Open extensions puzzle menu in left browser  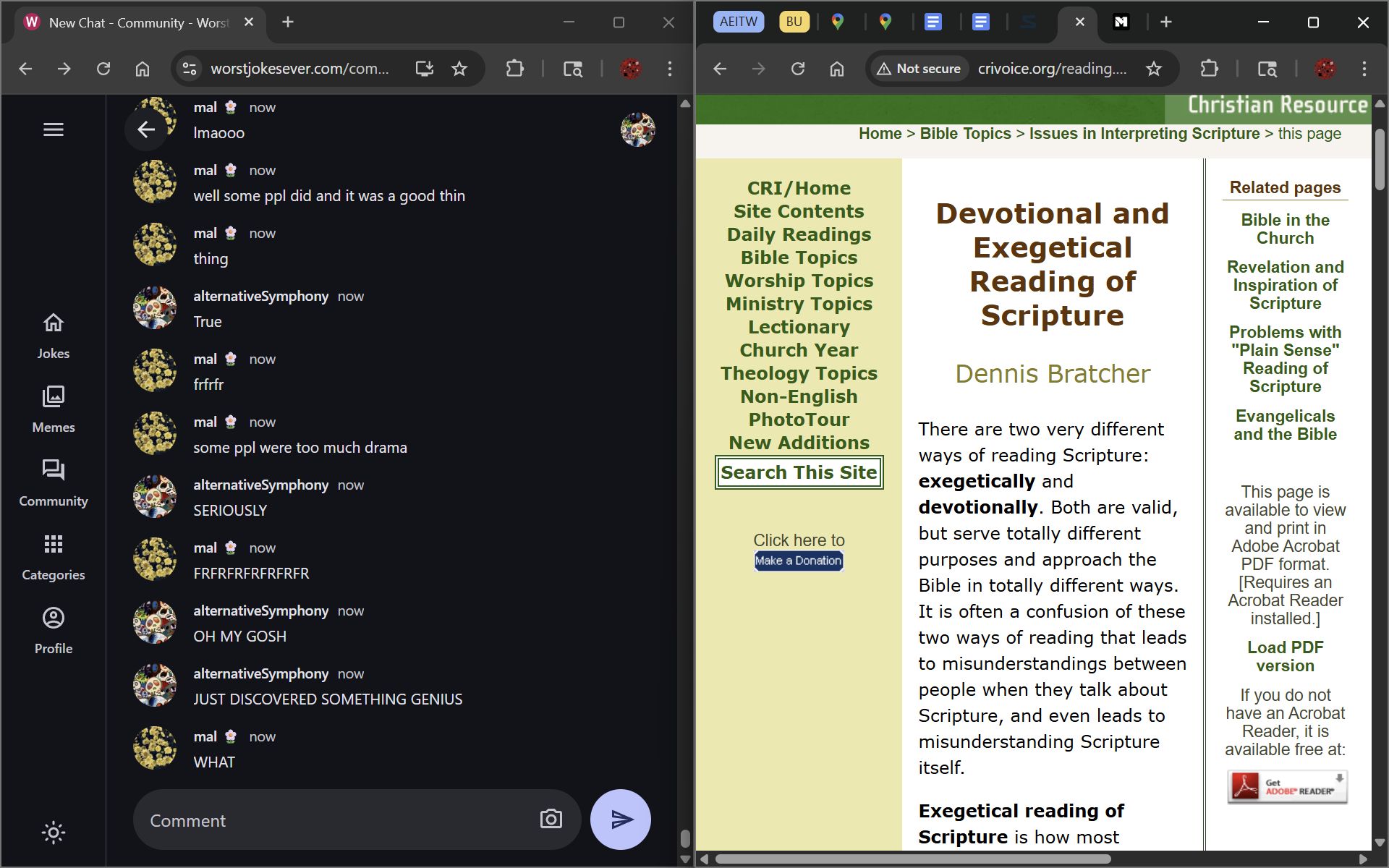click(x=514, y=69)
